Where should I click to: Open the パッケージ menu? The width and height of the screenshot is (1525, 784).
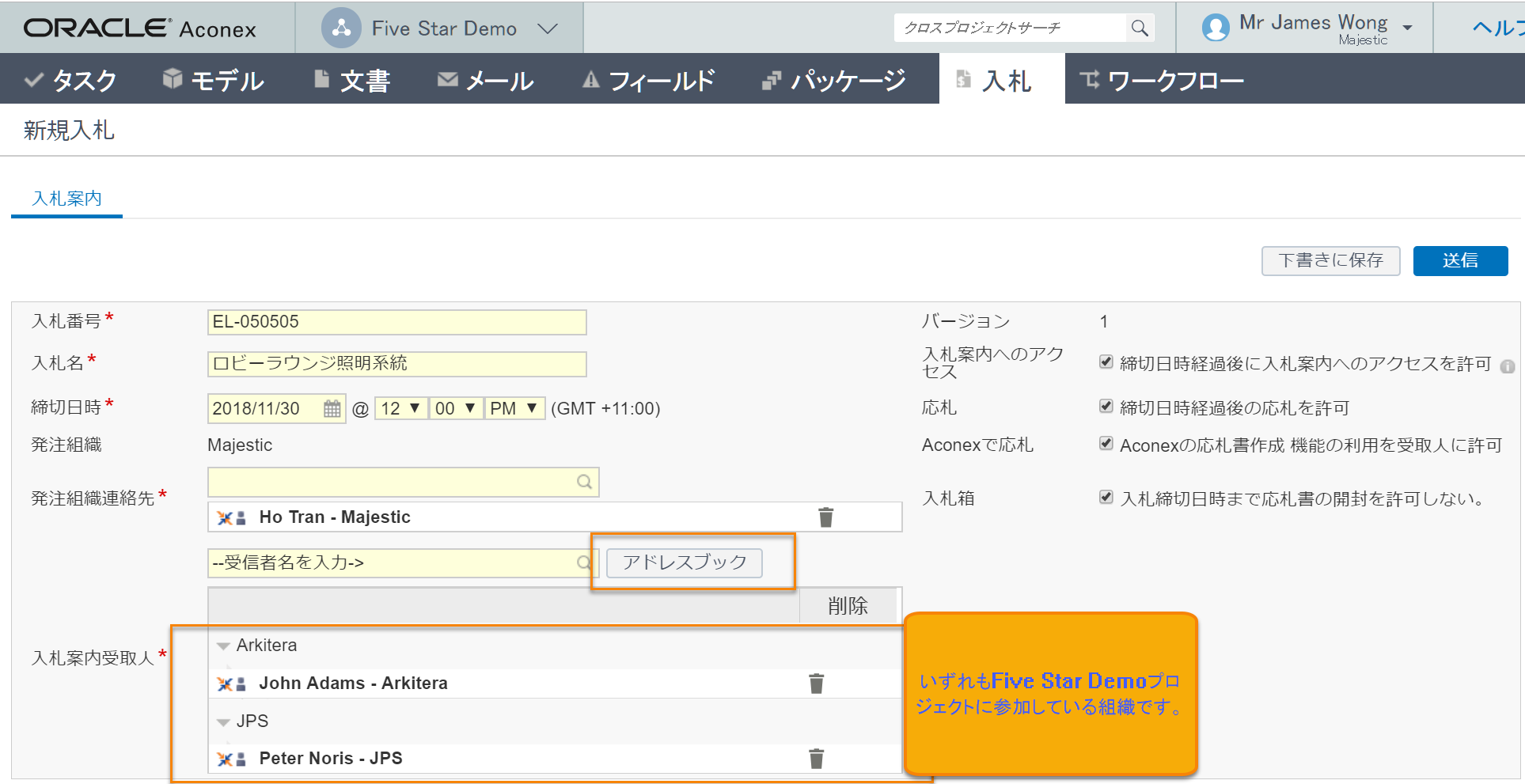[x=833, y=80]
